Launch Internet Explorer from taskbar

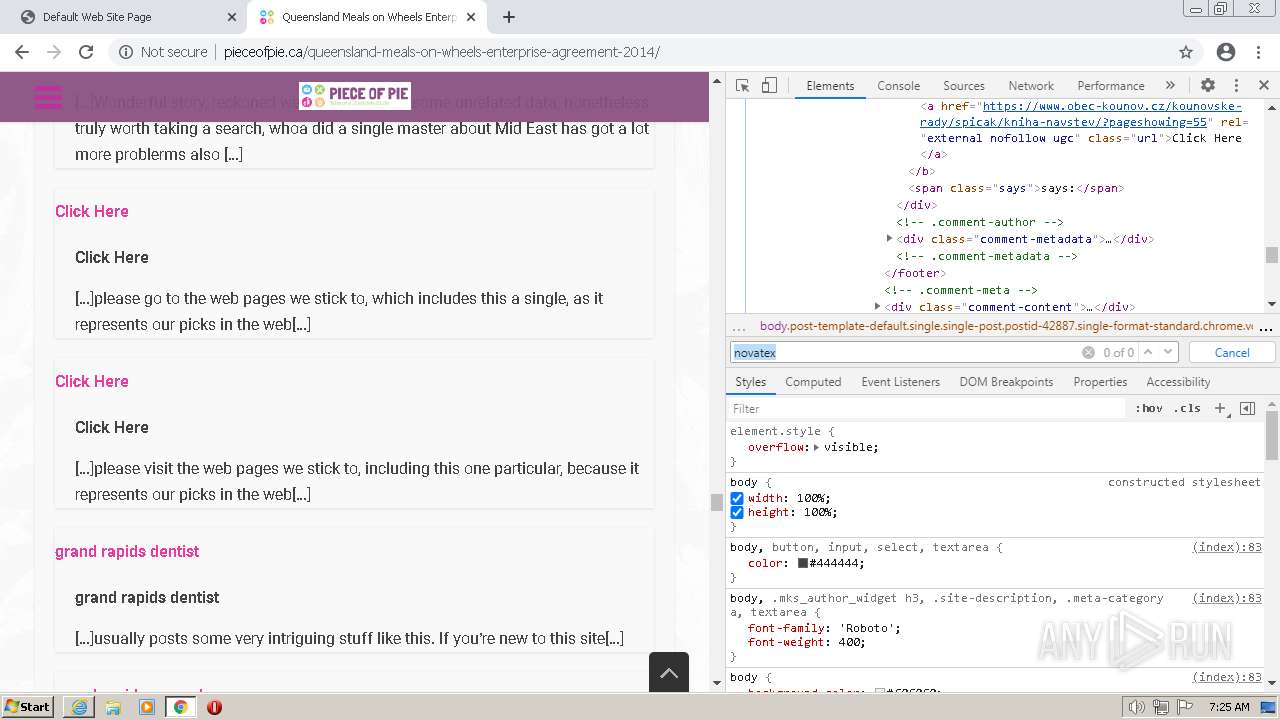click(79, 707)
